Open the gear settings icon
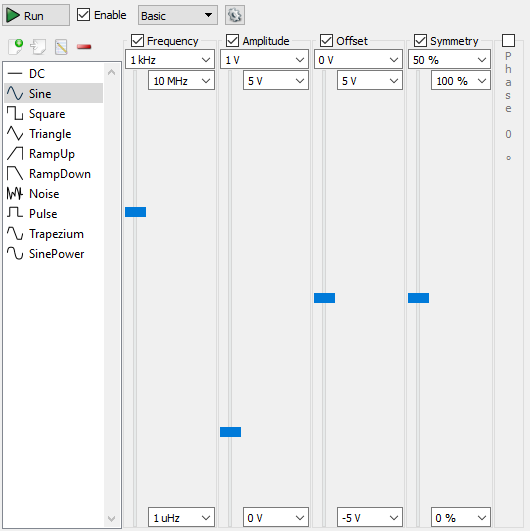Screen dimensions: 530x531 (x=235, y=15)
